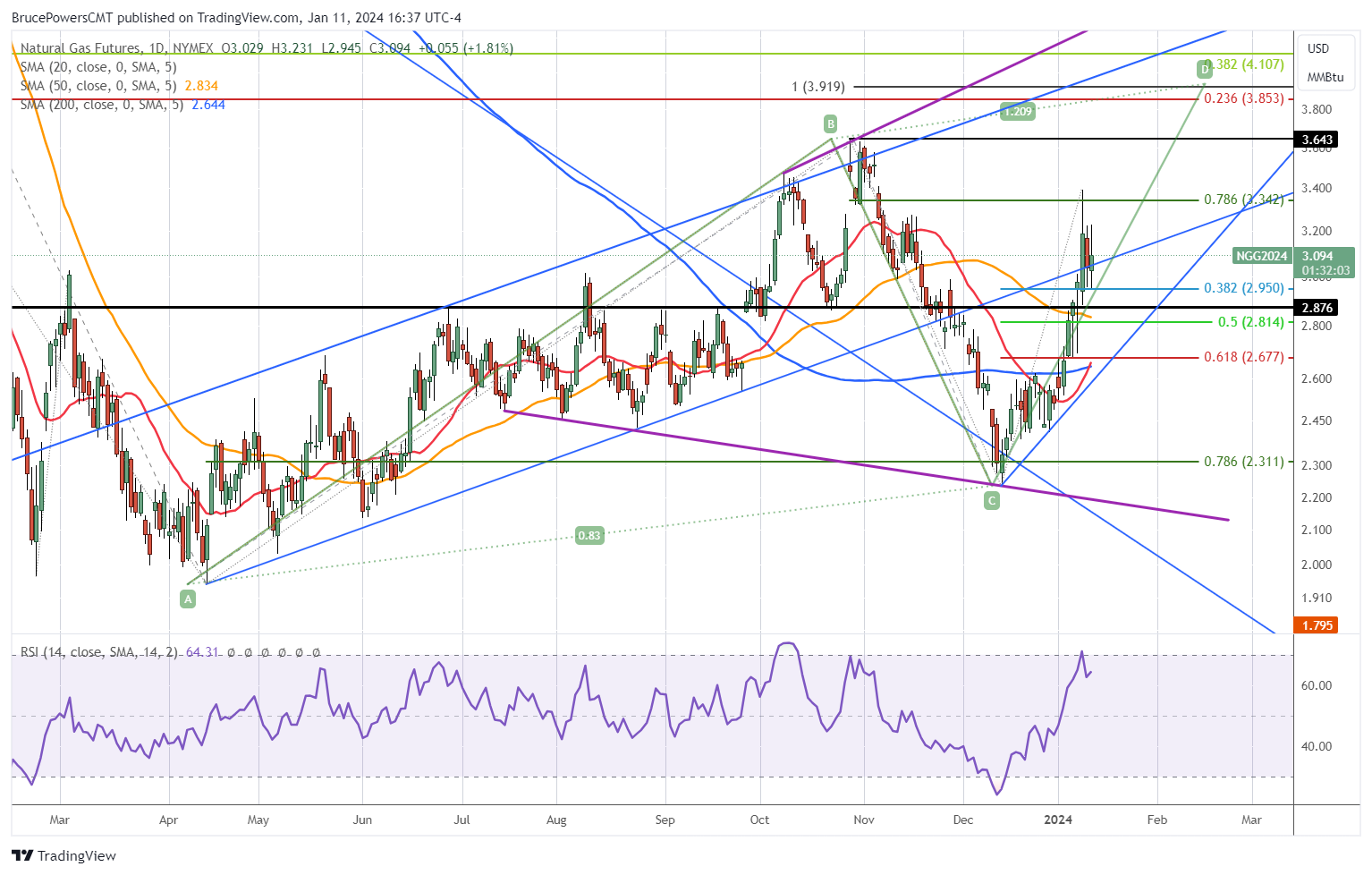This screenshot has height=875, width=1372.
Task: Click the Sep label on time axis
Action: tap(665, 820)
